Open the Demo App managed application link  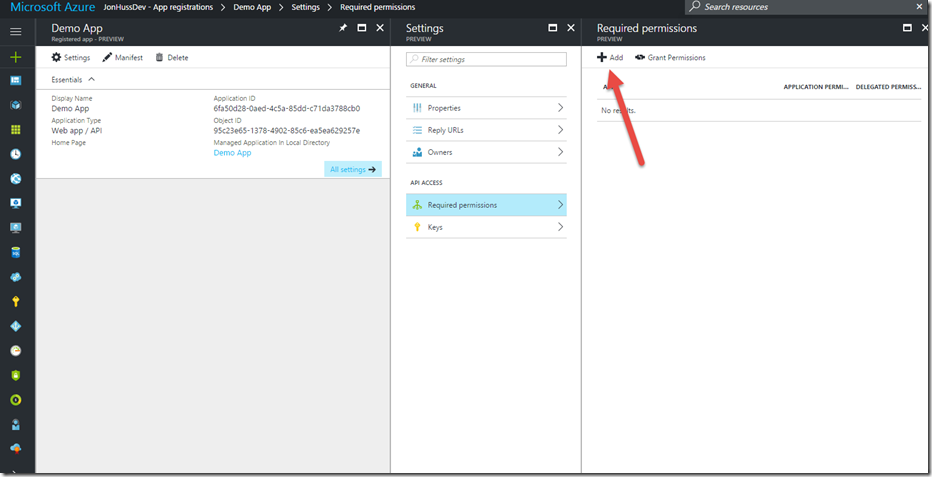pos(232,153)
